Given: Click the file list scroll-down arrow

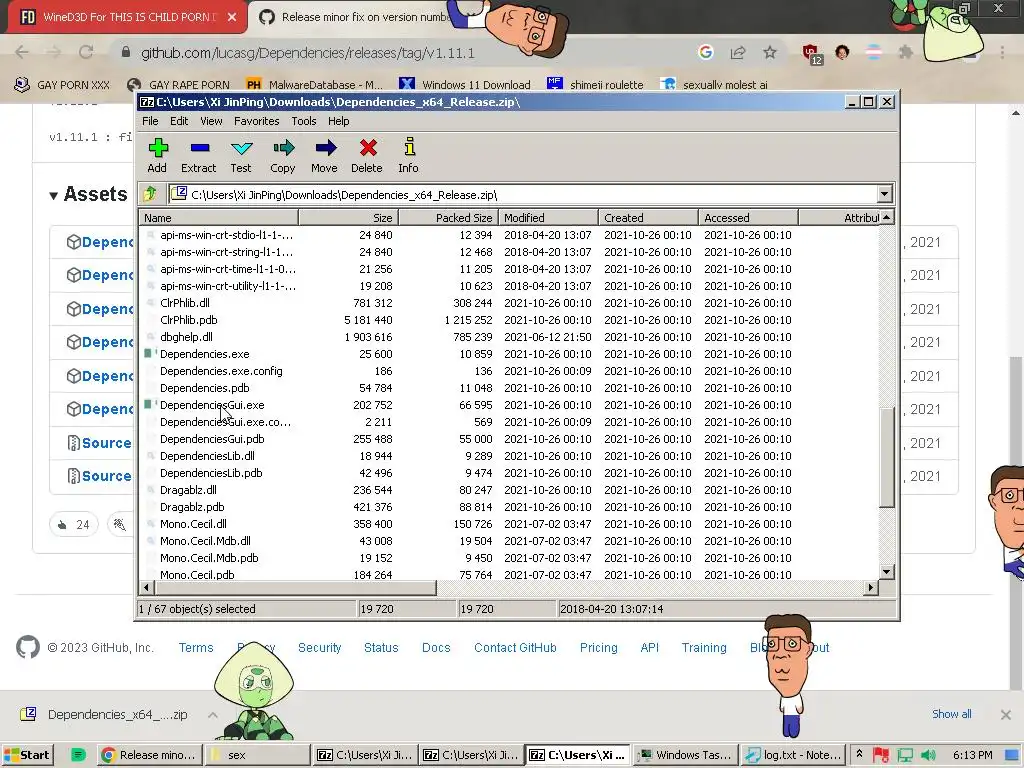Looking at the screenshot, I should tap(886, 572).
